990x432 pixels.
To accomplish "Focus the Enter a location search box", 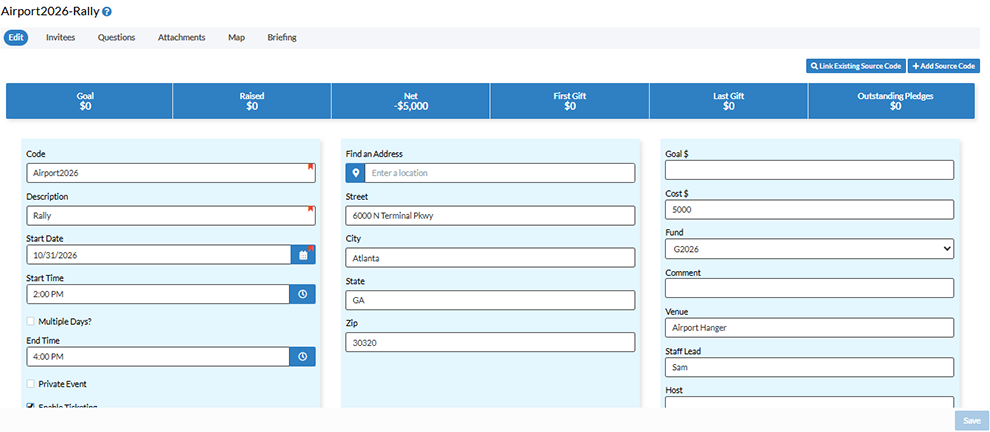I will coord(500,172).
